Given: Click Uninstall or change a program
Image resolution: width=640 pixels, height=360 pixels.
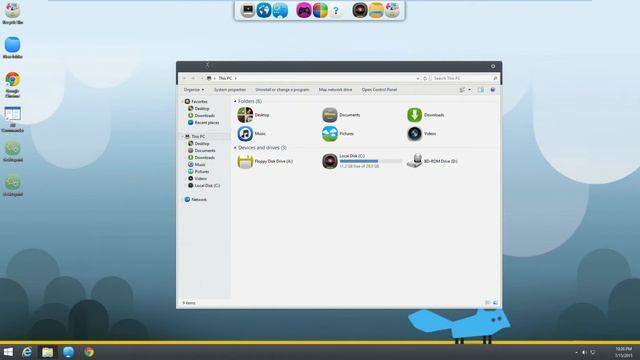Looking at the screenshot, I should 282,90.
